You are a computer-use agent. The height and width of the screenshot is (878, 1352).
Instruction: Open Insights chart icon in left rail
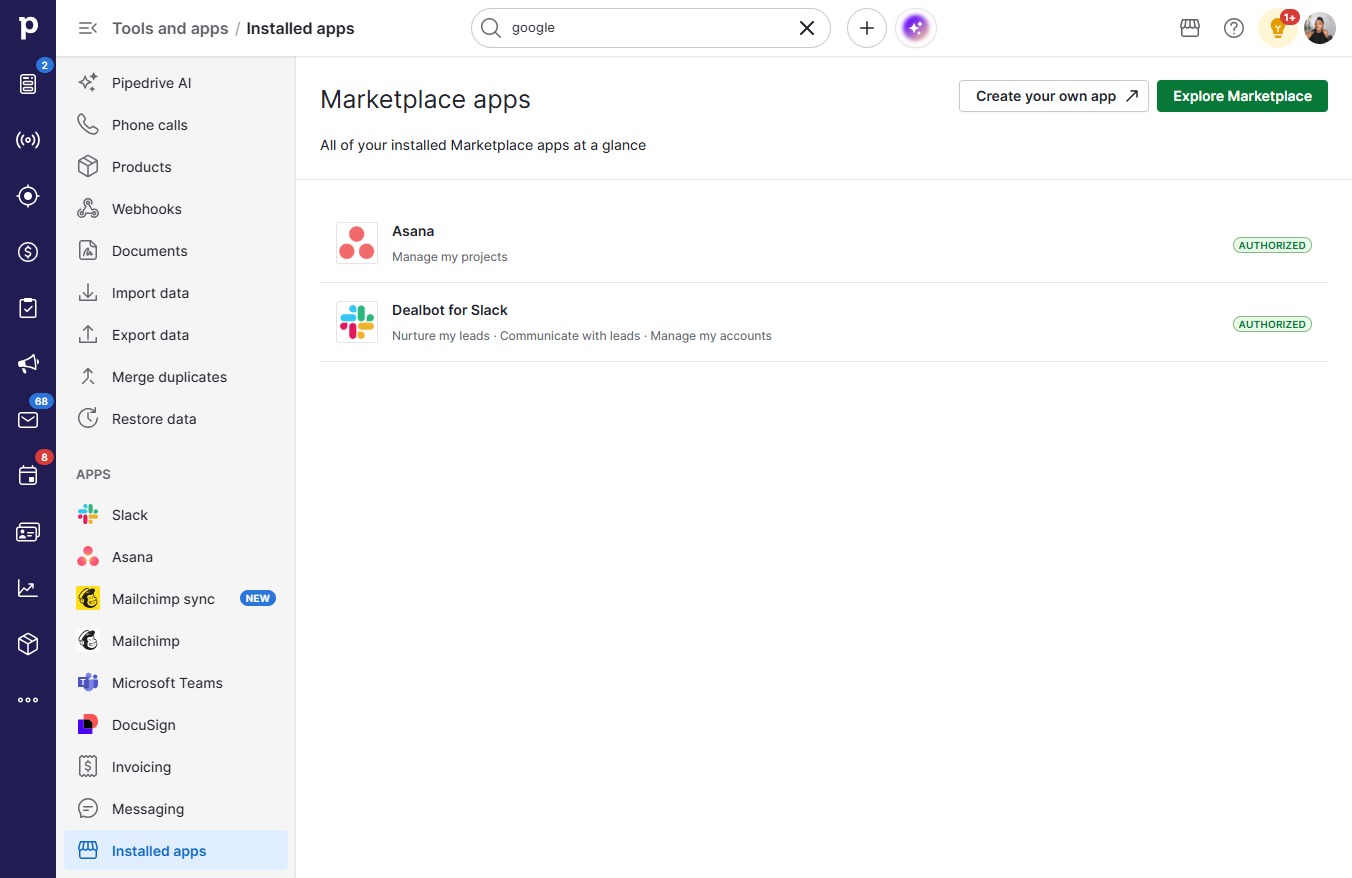[28, 588]
